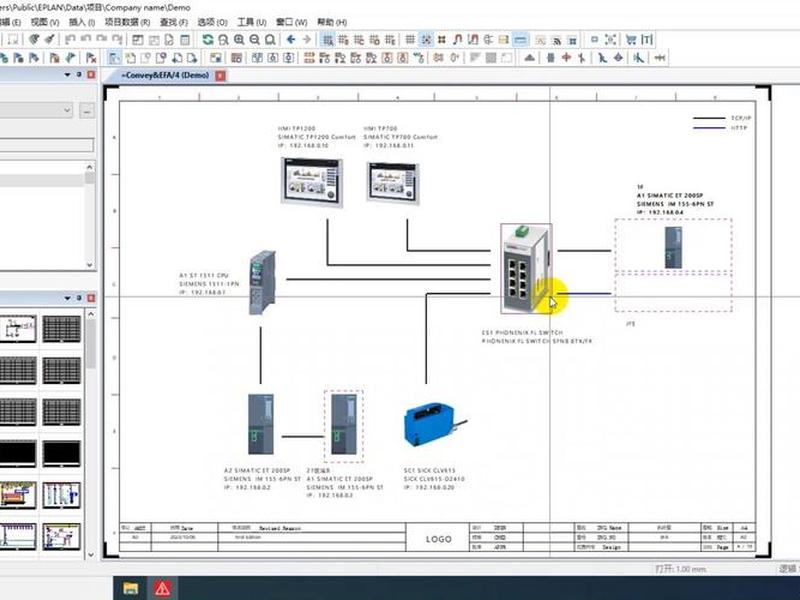The width and height of the screenshot is (800, 600).
Task: Click the upper list scroll-down arrow
Action: click(90, 264)
